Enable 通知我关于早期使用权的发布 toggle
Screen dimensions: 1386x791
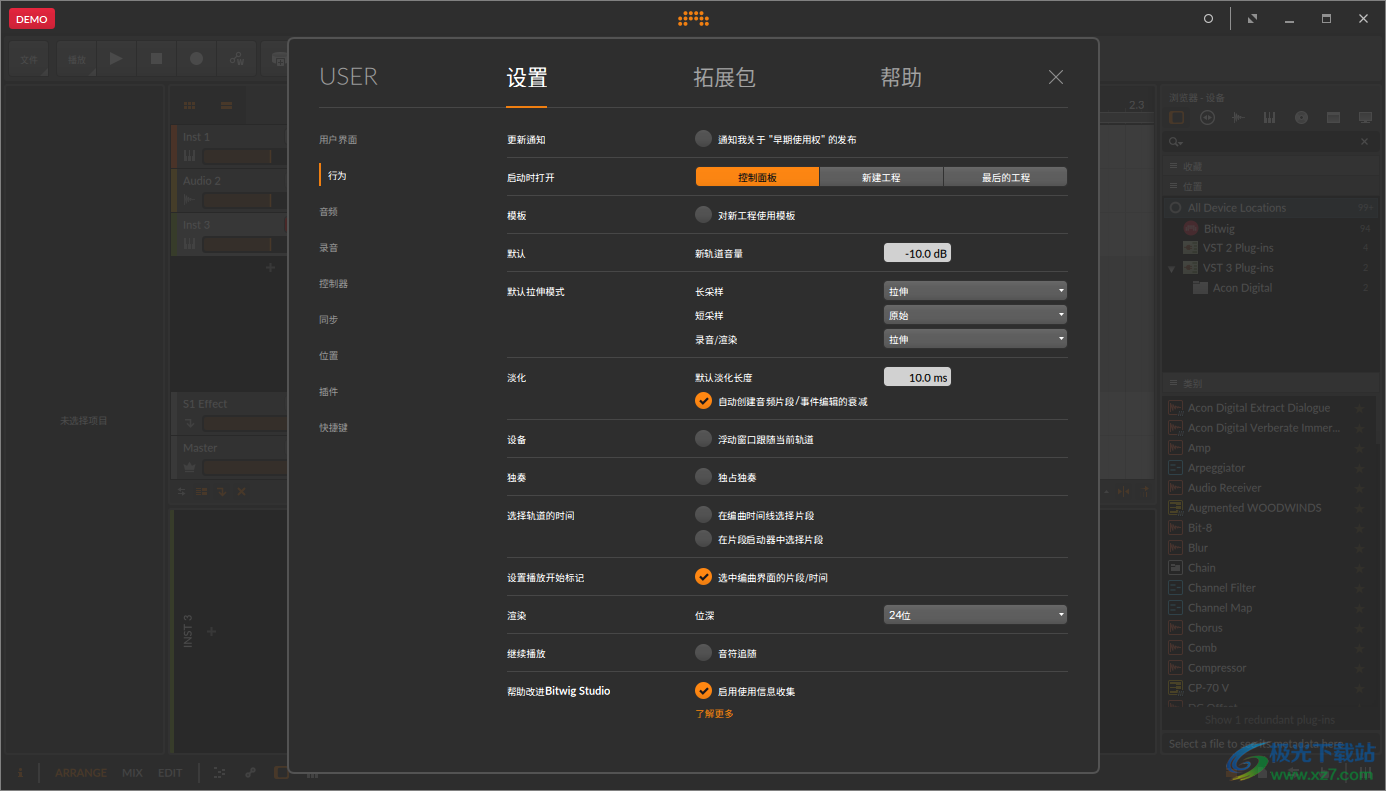(703, 138)
